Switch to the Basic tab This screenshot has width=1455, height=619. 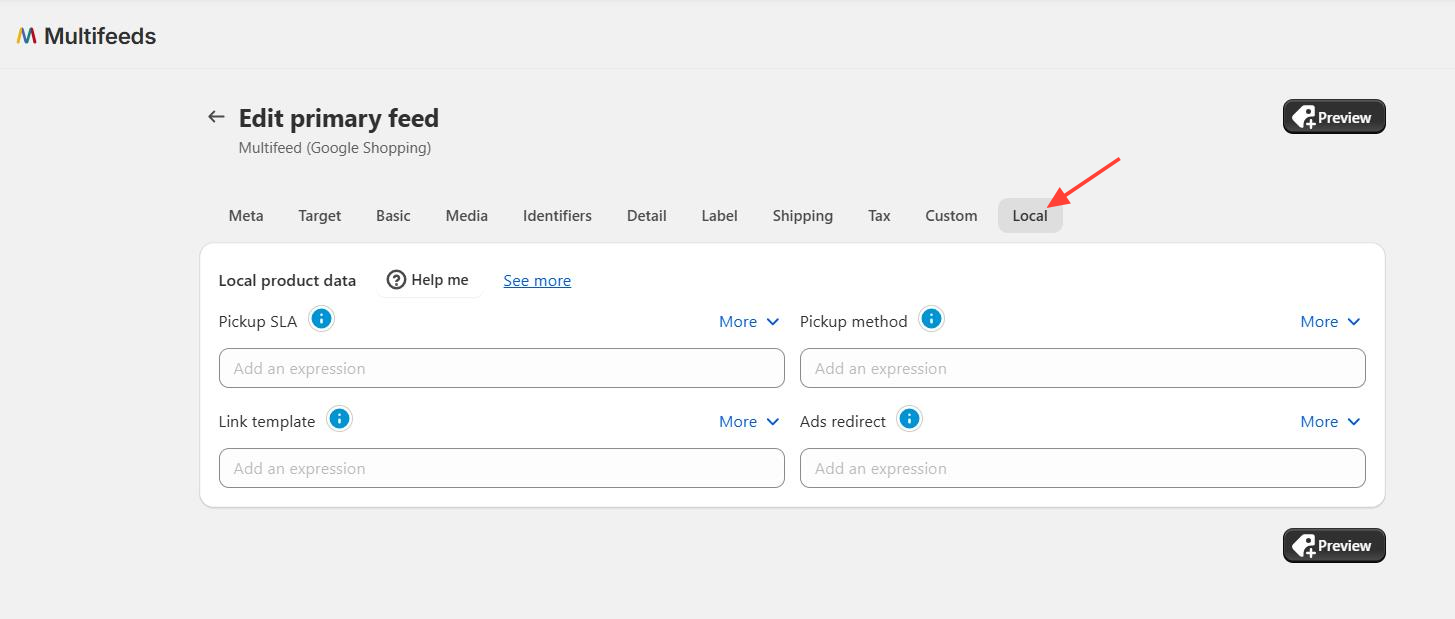[393, 216]
